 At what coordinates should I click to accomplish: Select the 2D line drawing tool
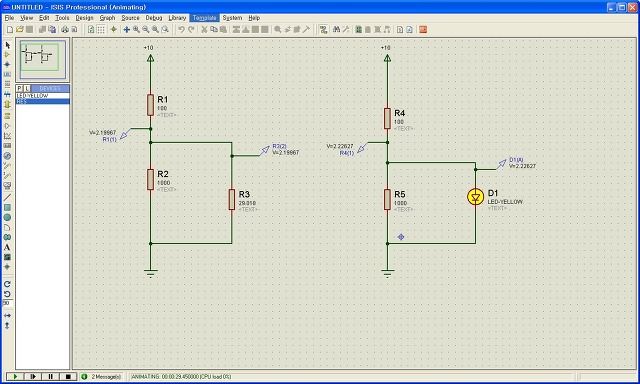click(x=7, y=198)
